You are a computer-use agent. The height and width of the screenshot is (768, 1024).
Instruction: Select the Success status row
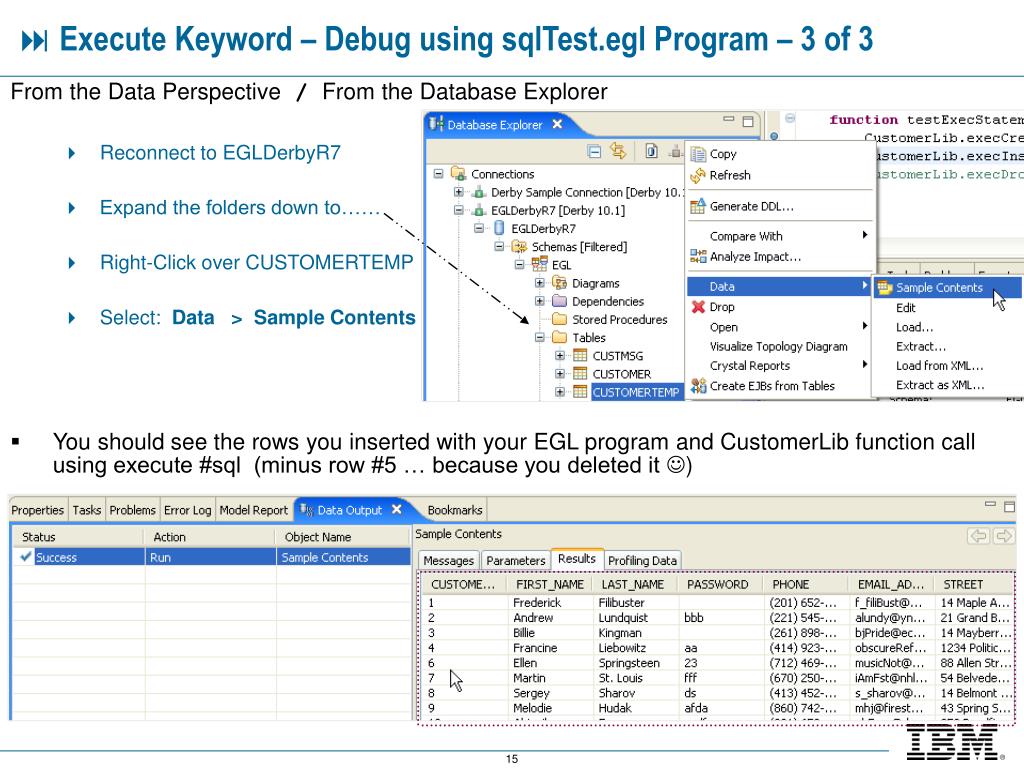pos(210,557)
